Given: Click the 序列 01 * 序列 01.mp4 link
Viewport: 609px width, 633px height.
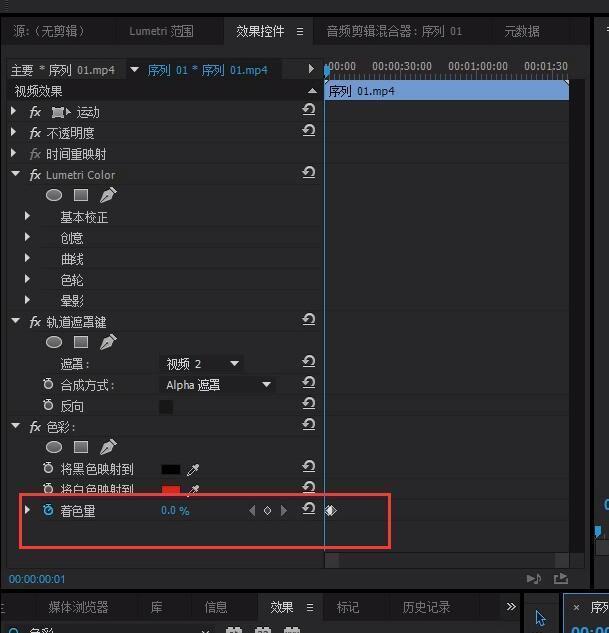Looking at the screenshot, I should pyautogui.click(x=207, y=70).
